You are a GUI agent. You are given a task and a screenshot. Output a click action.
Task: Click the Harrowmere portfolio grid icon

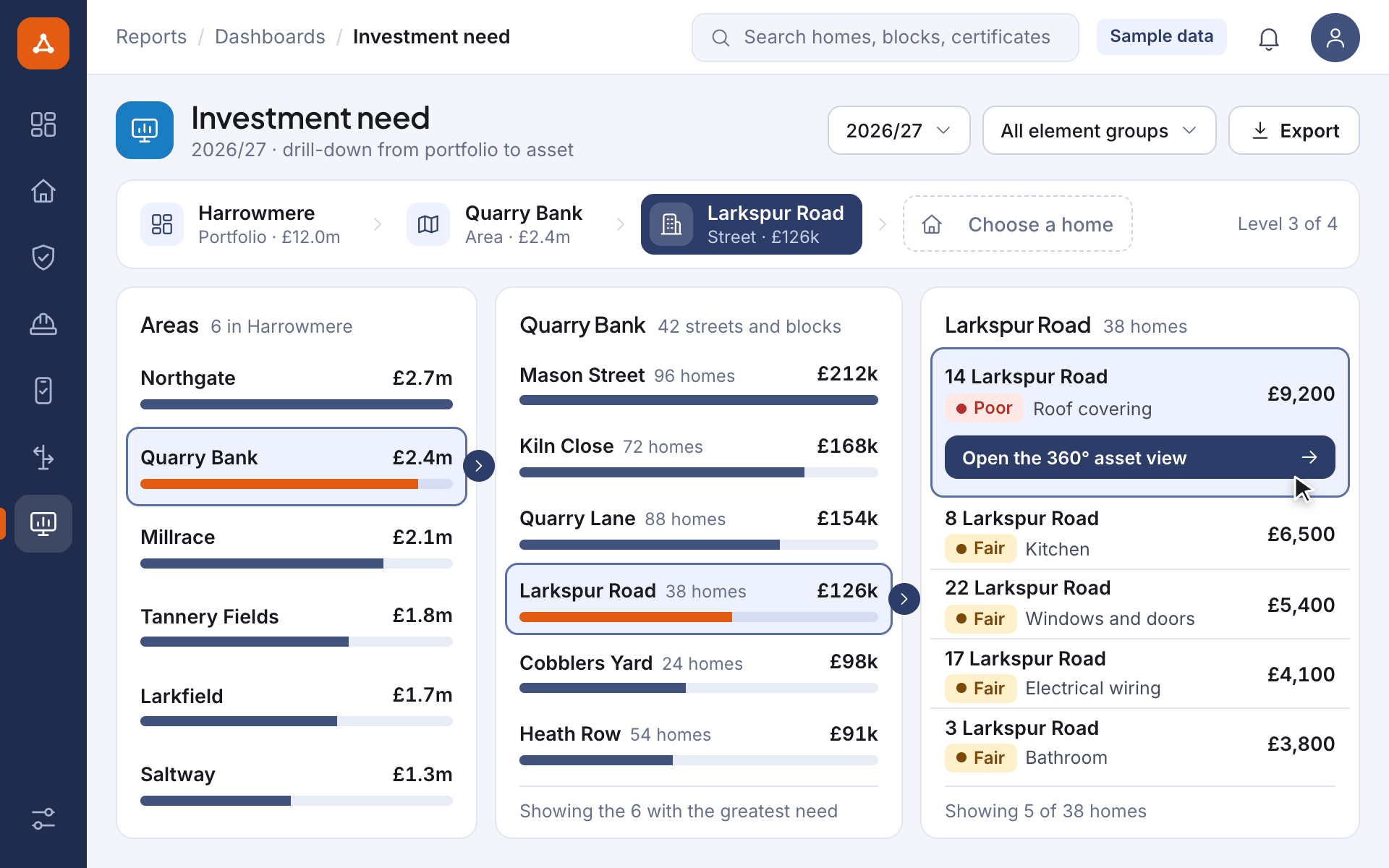pos(162,224)
